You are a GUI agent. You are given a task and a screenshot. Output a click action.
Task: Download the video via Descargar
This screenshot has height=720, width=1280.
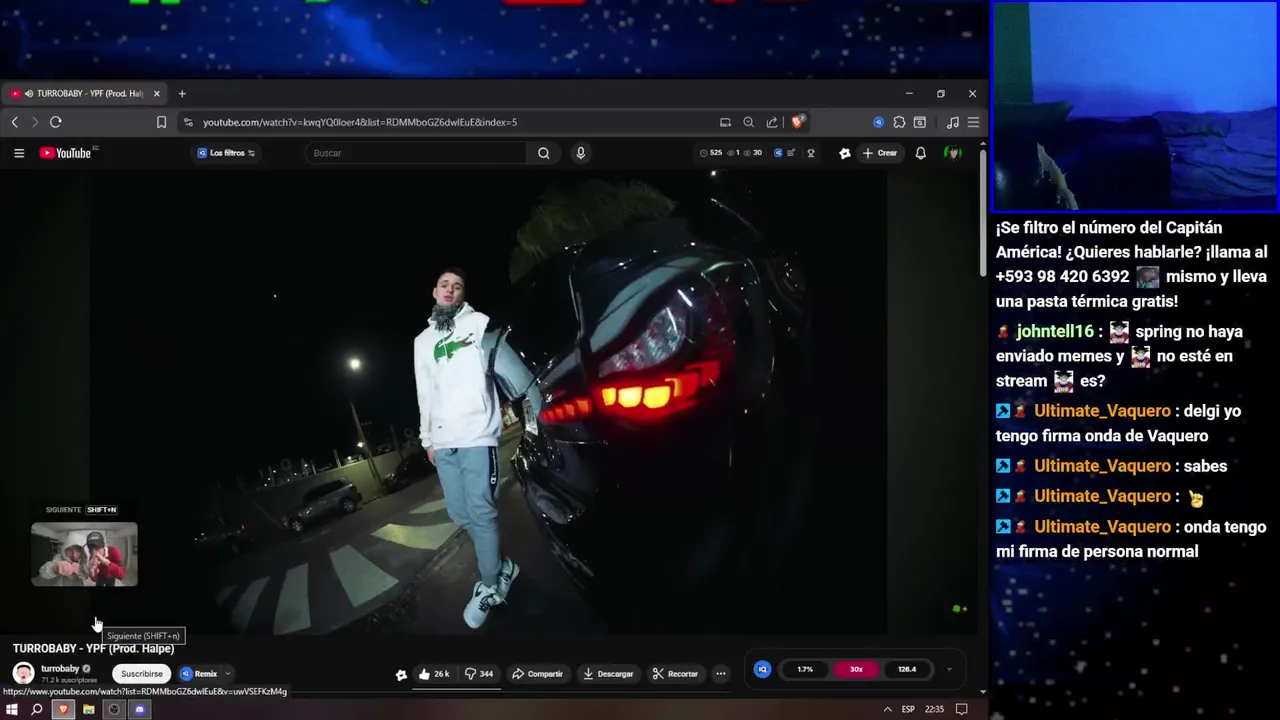608,674
